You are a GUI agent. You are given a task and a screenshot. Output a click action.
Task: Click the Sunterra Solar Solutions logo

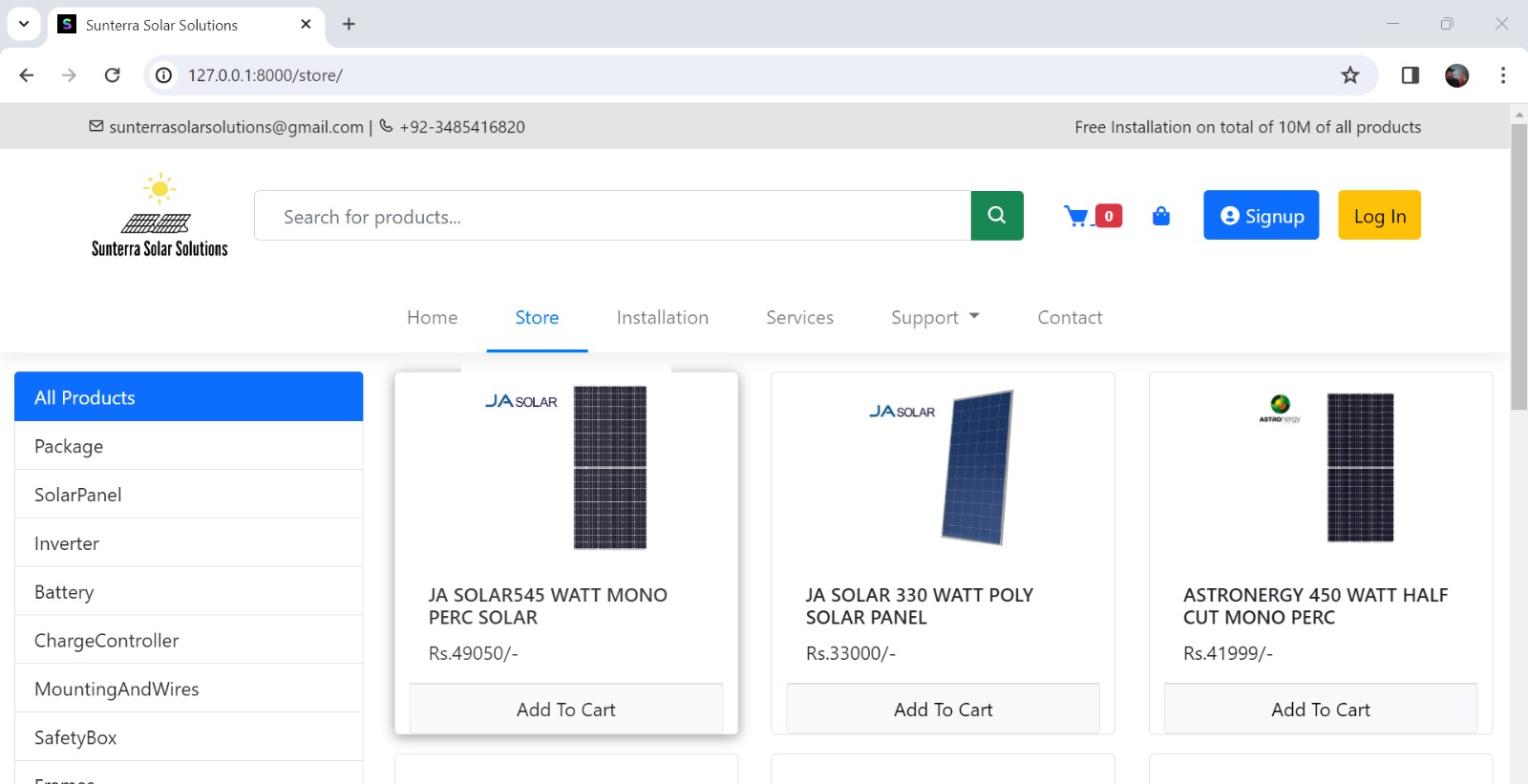(159, 216)
